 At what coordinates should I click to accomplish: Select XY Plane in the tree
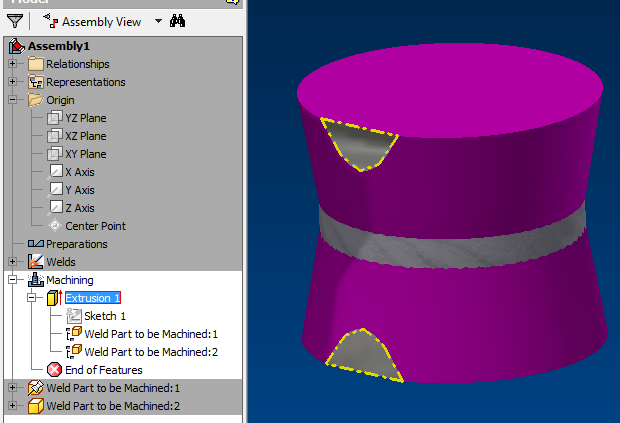(x=85, y=154)
